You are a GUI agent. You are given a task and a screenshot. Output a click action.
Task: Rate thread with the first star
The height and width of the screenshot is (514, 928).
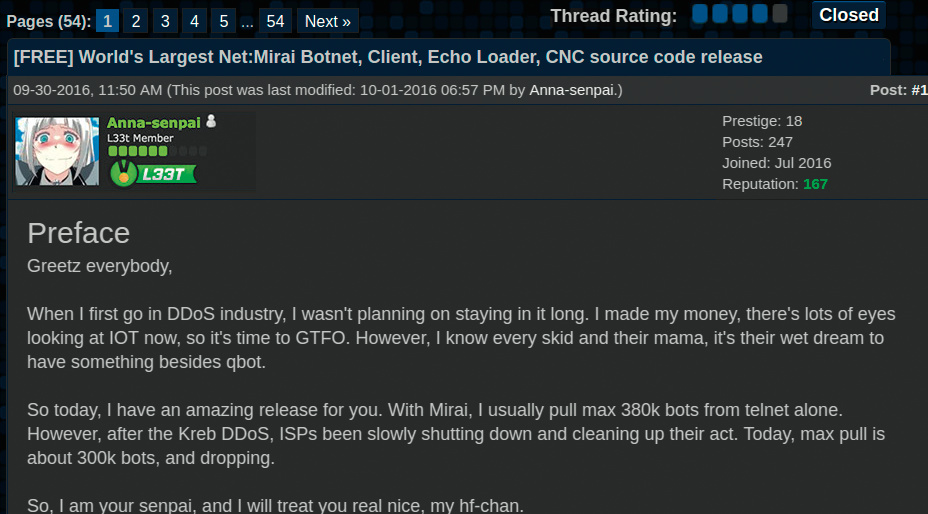tap(700, 14)
